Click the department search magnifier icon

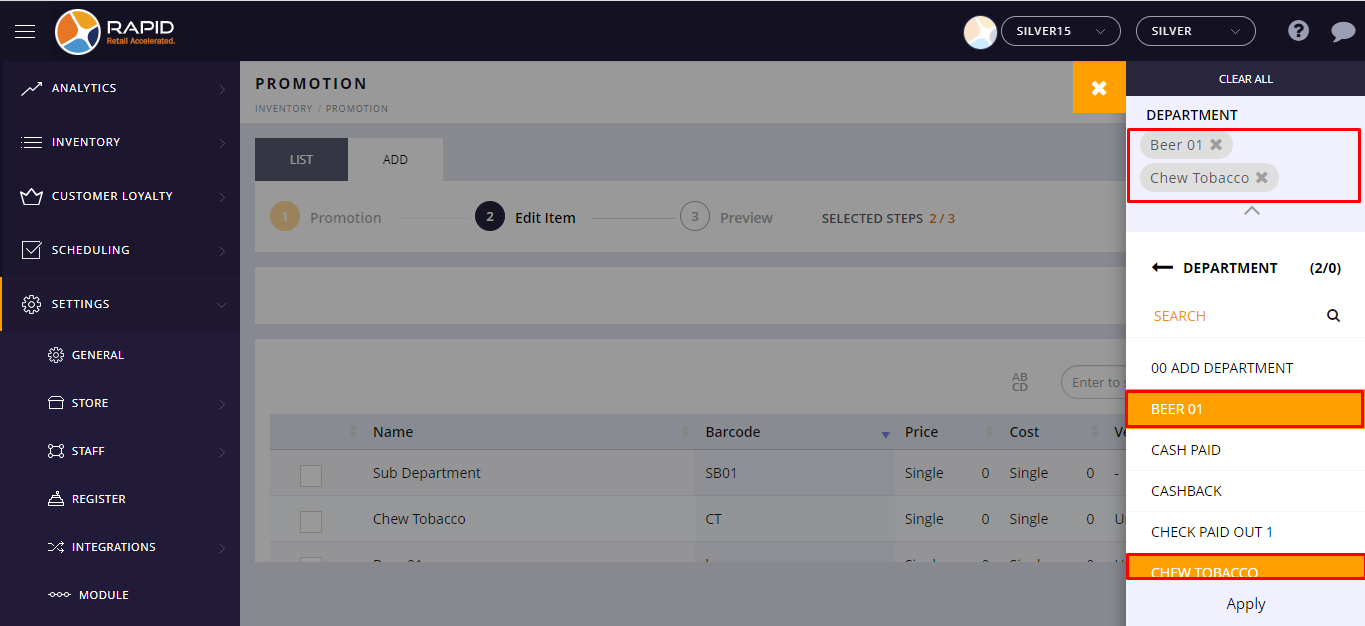(x=1333, y=316)
